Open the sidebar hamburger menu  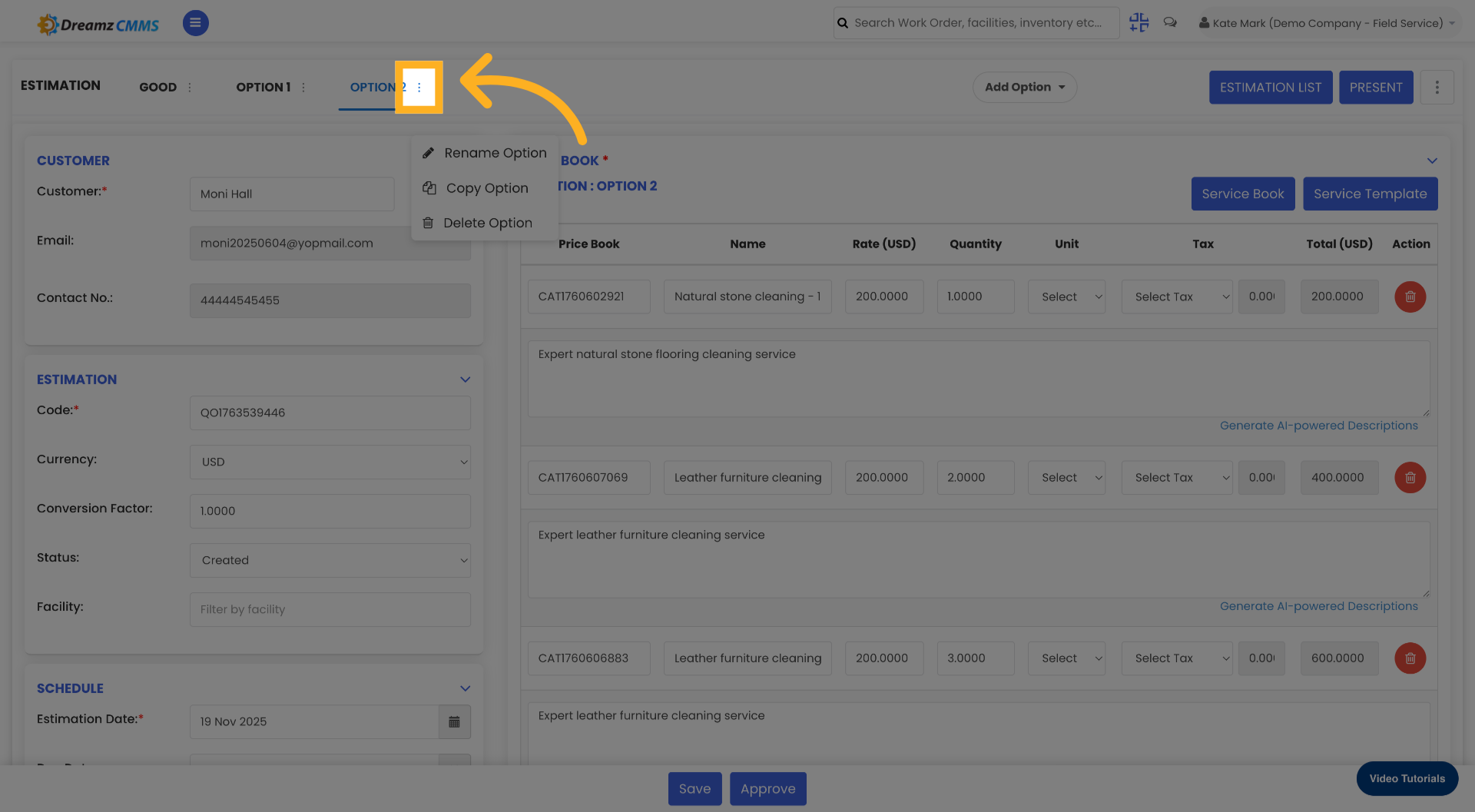pyautogui.click(x=195, y=23)
